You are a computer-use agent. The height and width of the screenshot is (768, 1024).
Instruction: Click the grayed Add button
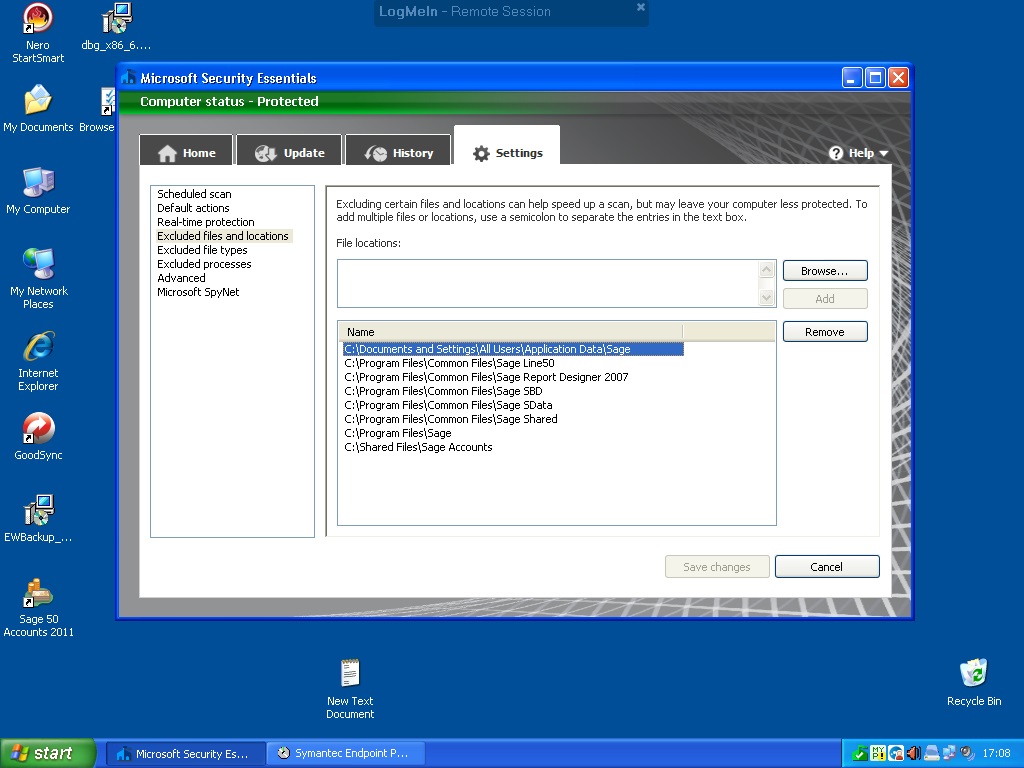coord(825,298)
